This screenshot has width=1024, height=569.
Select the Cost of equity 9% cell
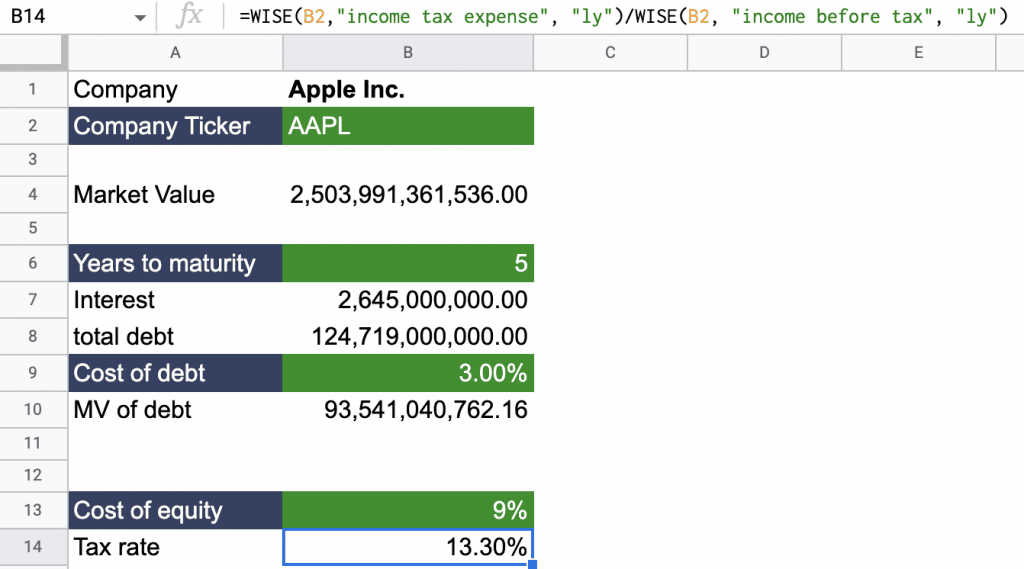tap(408, 510)
